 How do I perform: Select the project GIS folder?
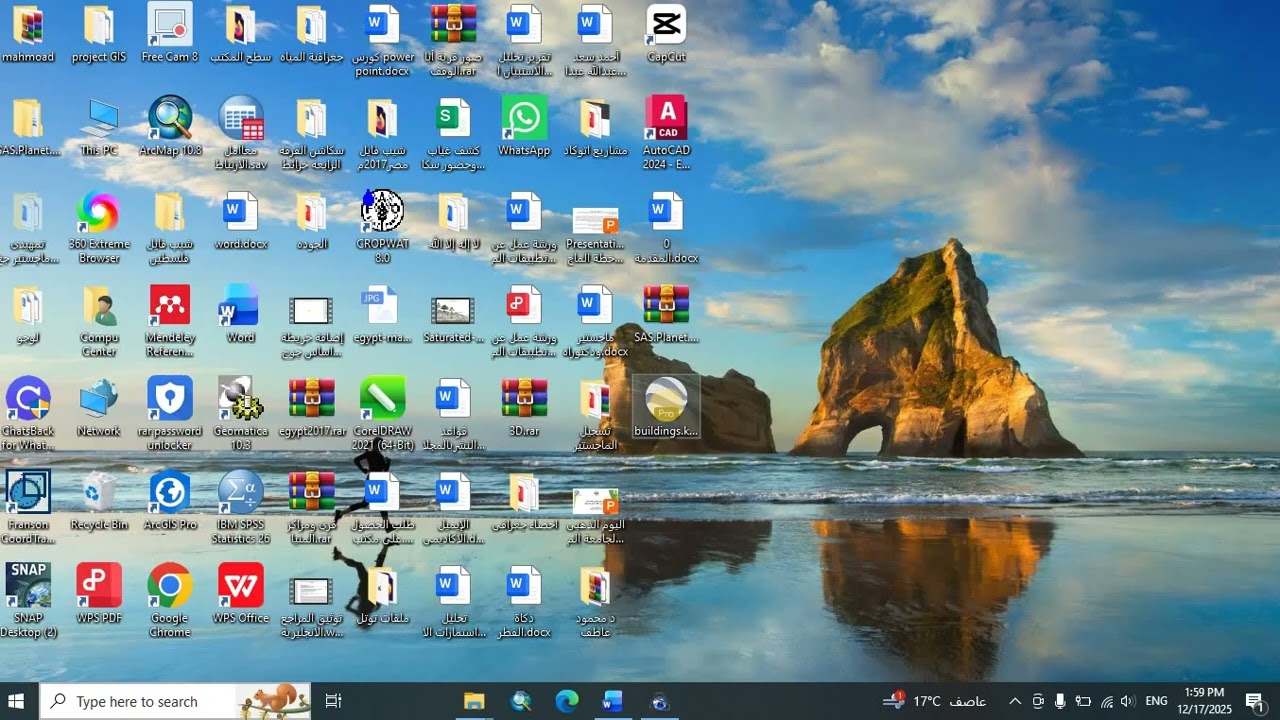(x=99, y=33)
